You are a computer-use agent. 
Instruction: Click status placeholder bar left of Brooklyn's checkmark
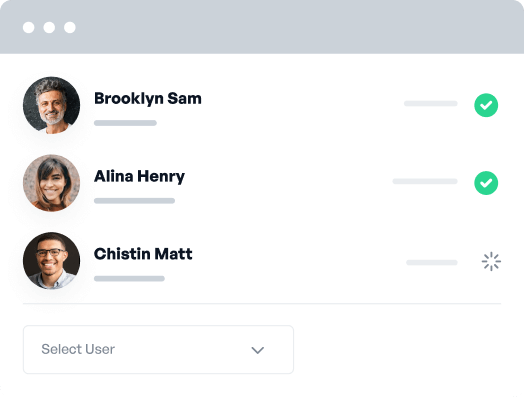(431, 104)
